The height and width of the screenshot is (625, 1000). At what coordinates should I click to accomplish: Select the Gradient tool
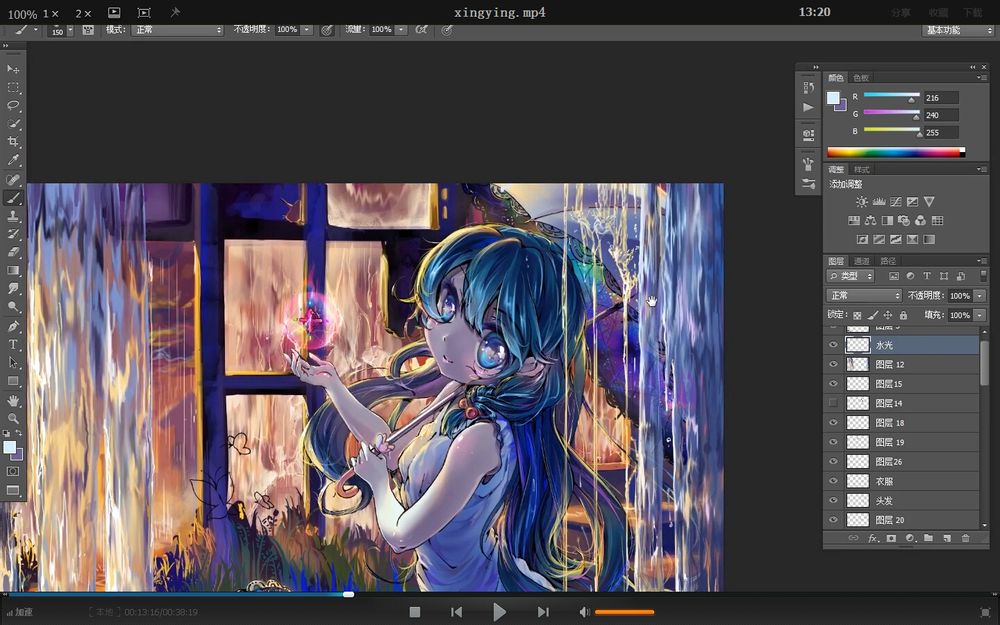pos(13,270)
